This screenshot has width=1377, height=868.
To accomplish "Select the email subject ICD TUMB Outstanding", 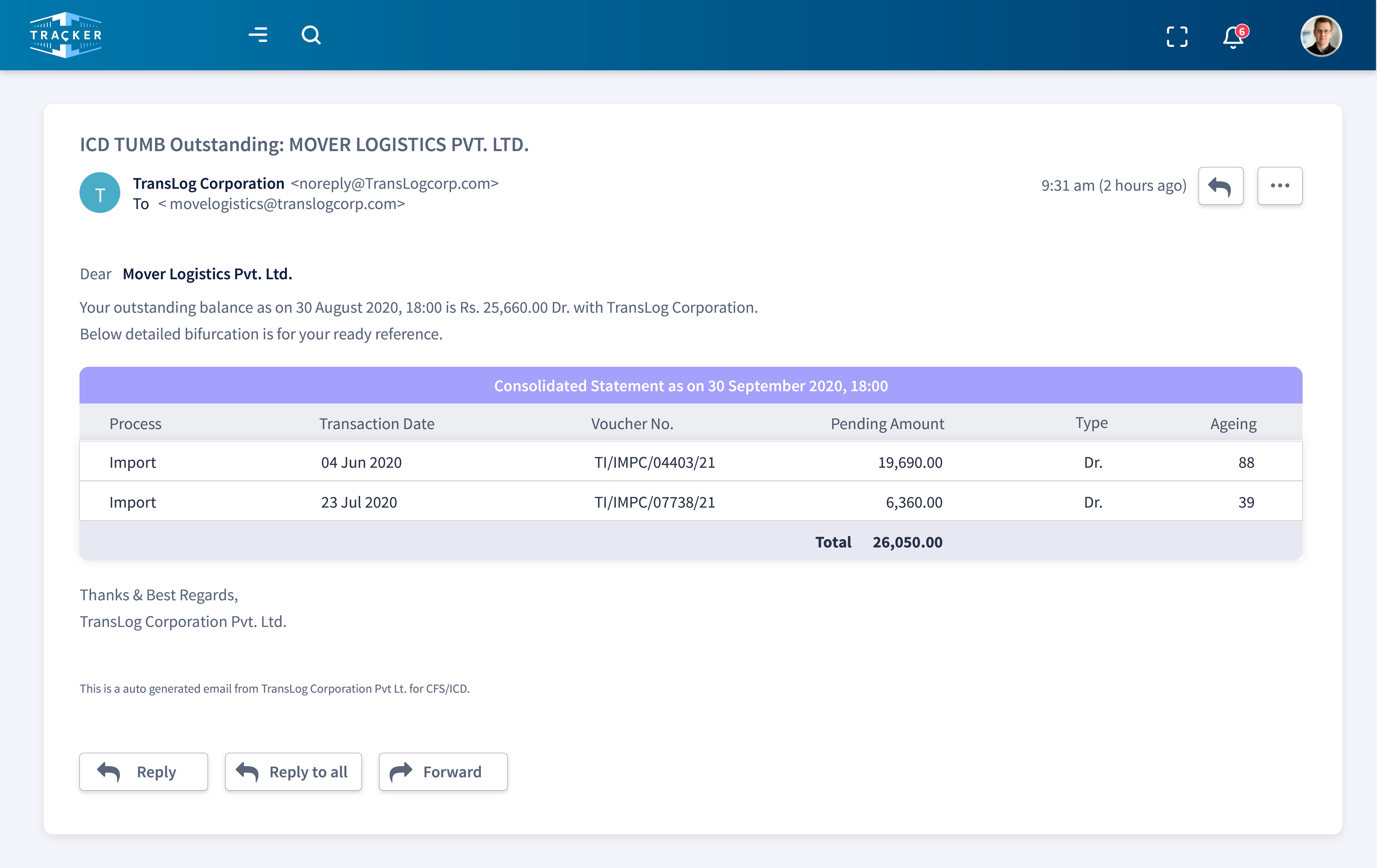I will point(304,145).
